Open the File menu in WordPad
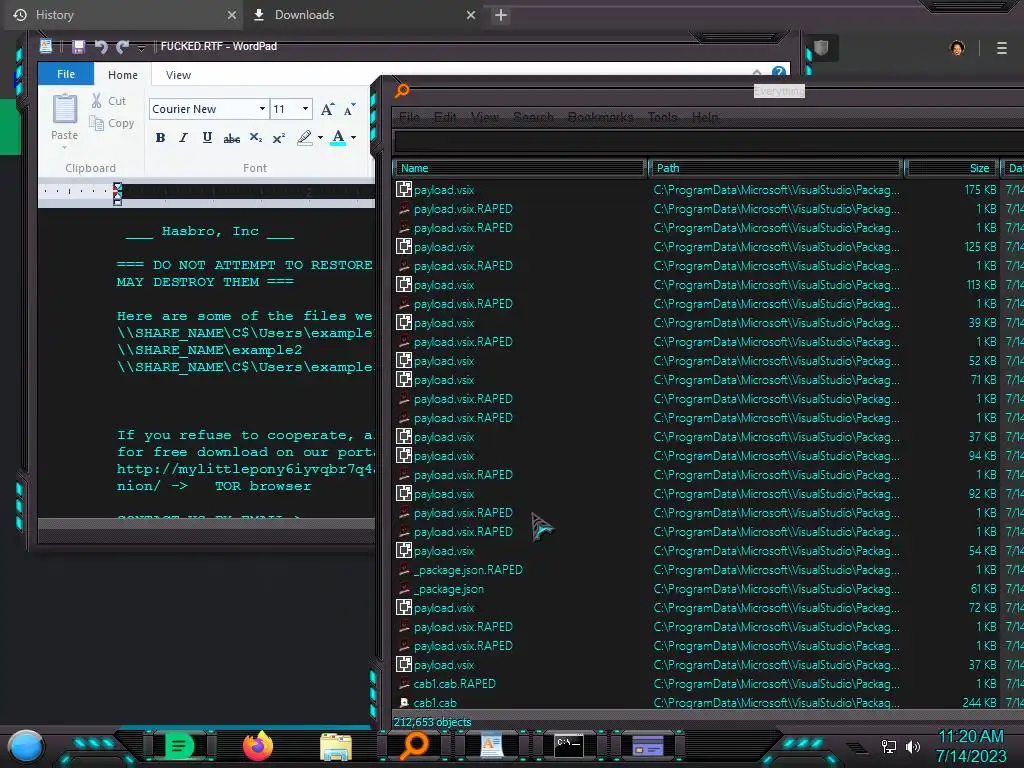The image size is (1024, 768). click(66, 74)
